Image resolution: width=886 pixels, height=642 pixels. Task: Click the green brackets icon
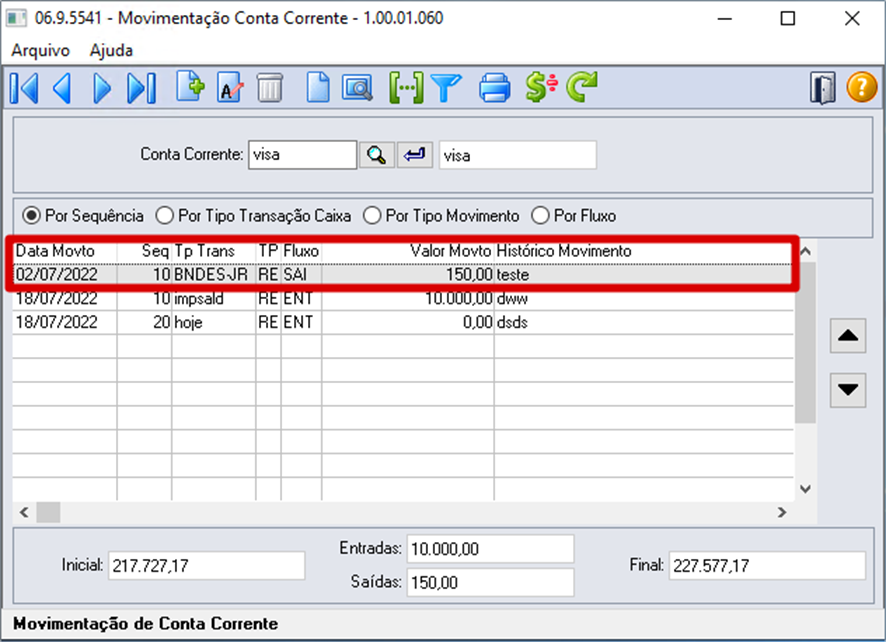click(406, 88)
